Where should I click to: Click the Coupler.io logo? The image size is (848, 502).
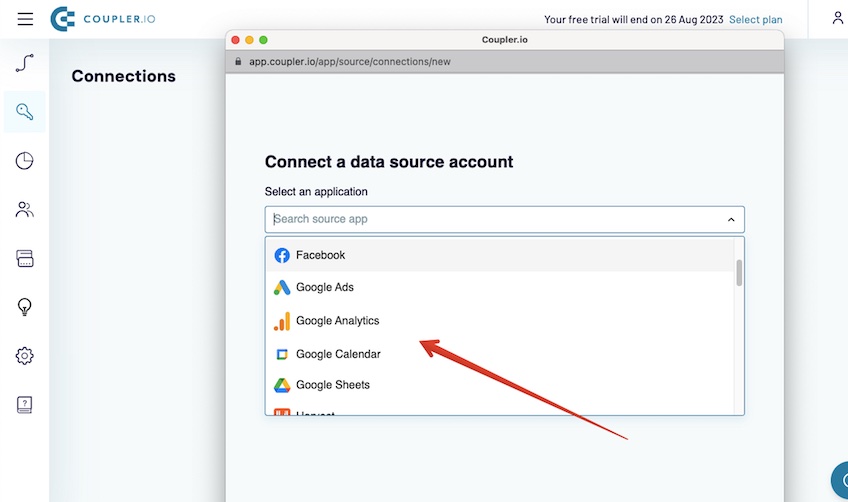[x=103, y=19]
